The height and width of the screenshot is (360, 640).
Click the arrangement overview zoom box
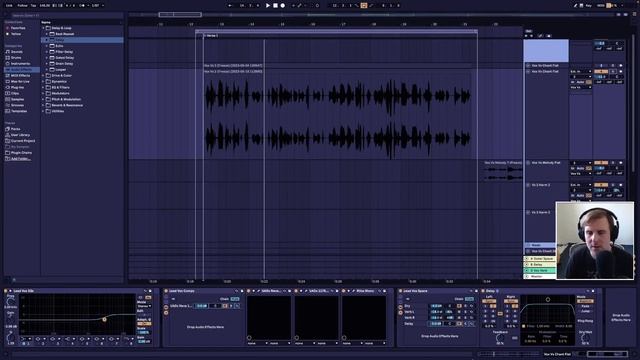[180, 15]
